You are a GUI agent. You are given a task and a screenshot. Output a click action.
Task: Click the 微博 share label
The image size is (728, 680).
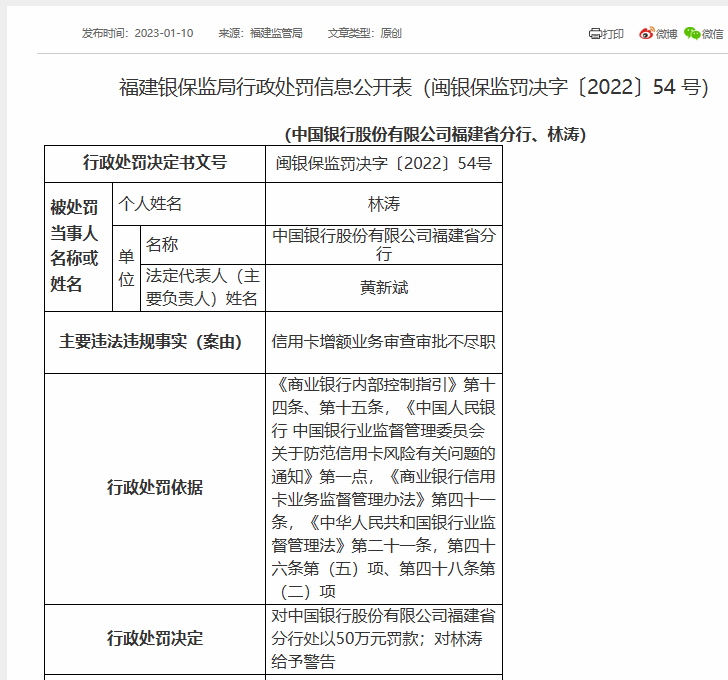coord(666,34)
